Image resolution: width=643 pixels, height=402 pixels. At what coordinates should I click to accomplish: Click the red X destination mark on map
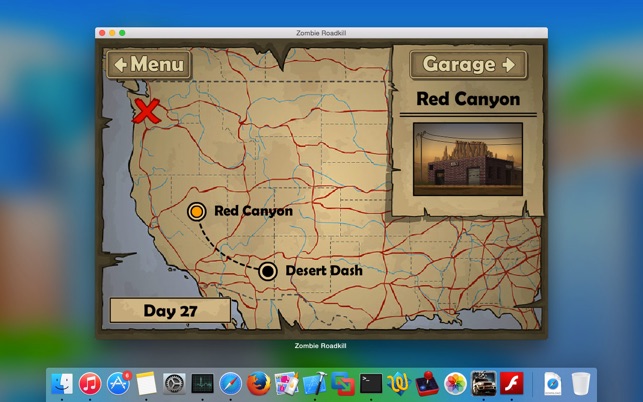tap(146, 111)
